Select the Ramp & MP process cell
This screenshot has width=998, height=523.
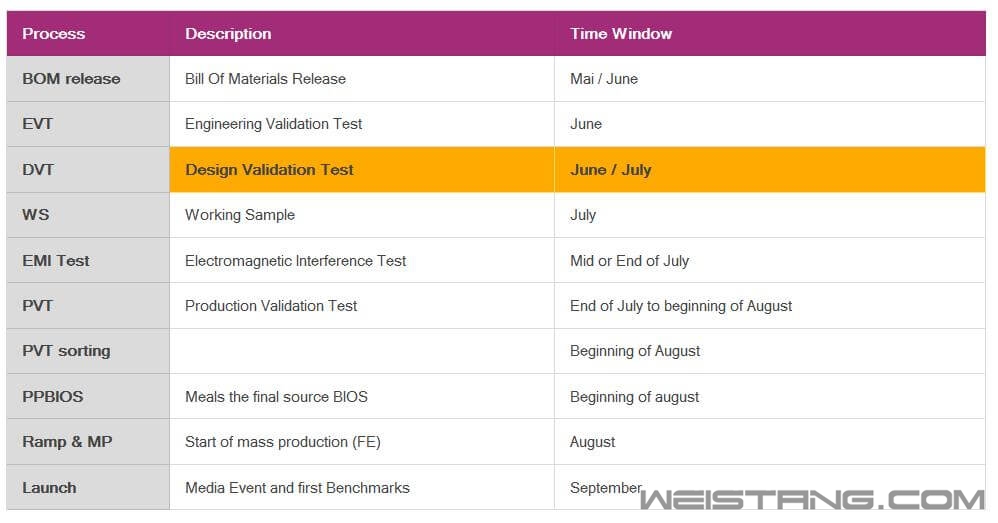pyautogui.click(x=67, y=442)
